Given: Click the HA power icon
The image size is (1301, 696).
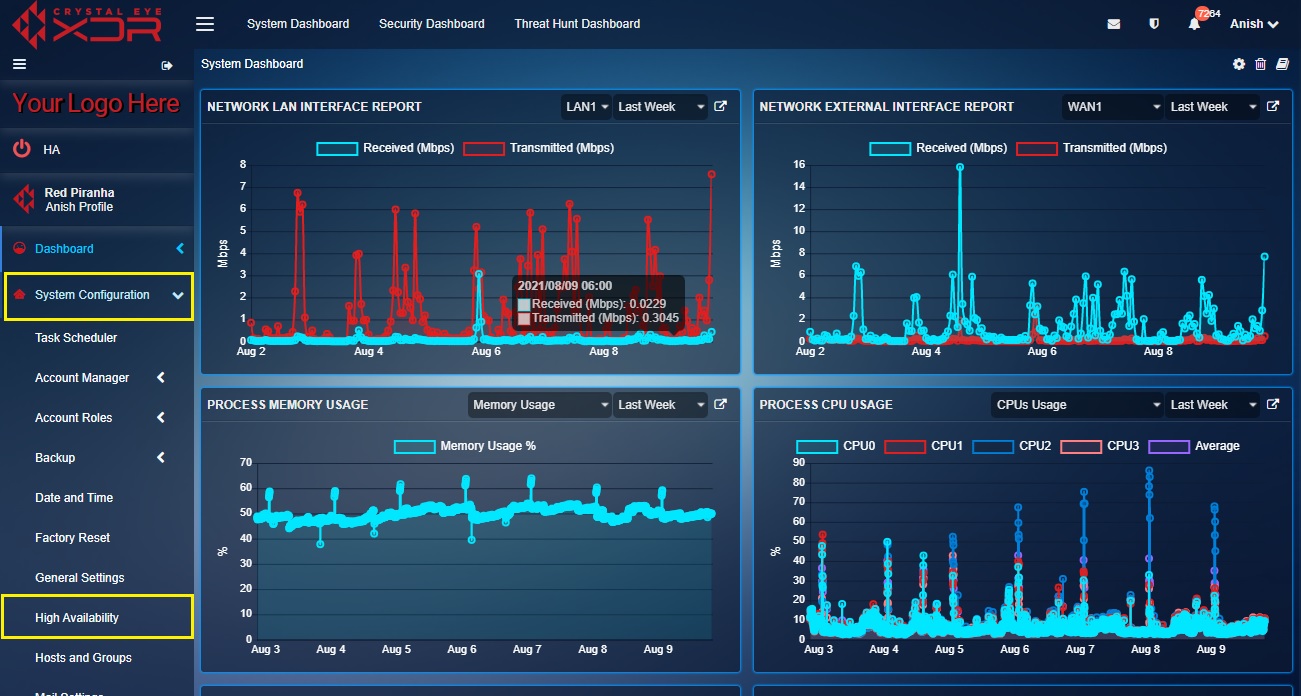Looking at the screenshot, I should (22, 149).
